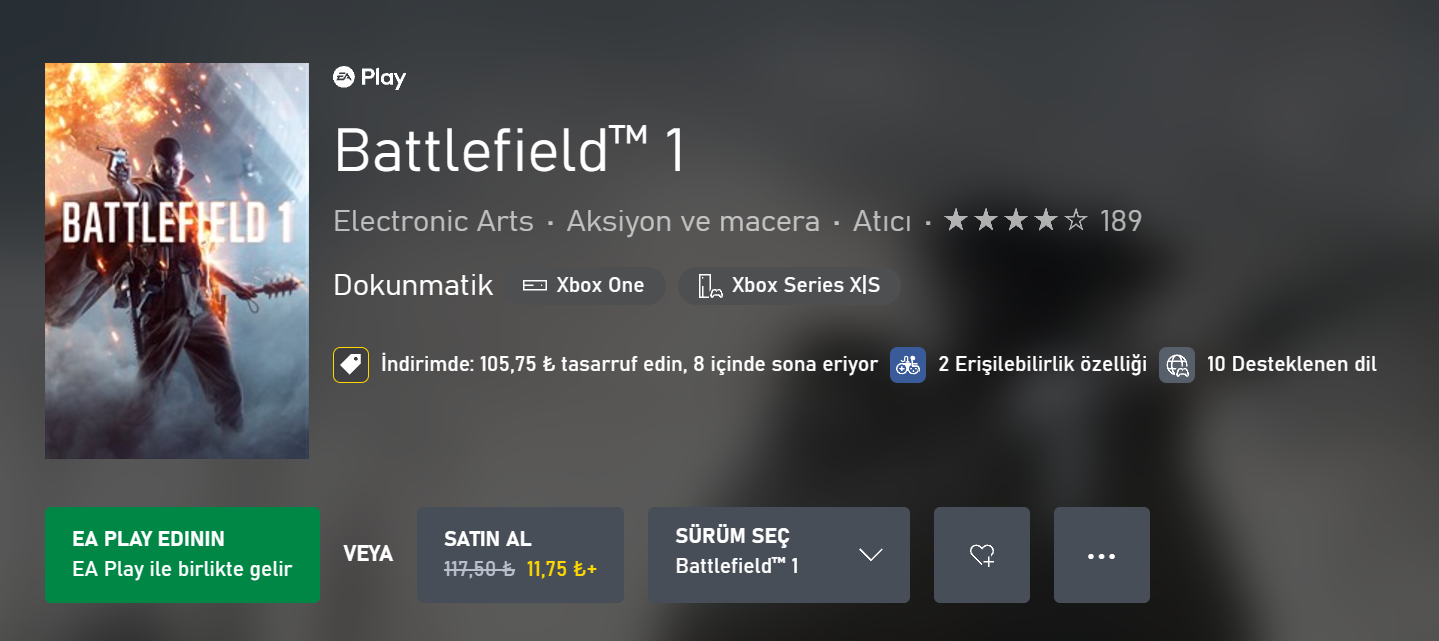Click the EA Play logo
The image size is (1439, 641).
[x=369, y=78]
